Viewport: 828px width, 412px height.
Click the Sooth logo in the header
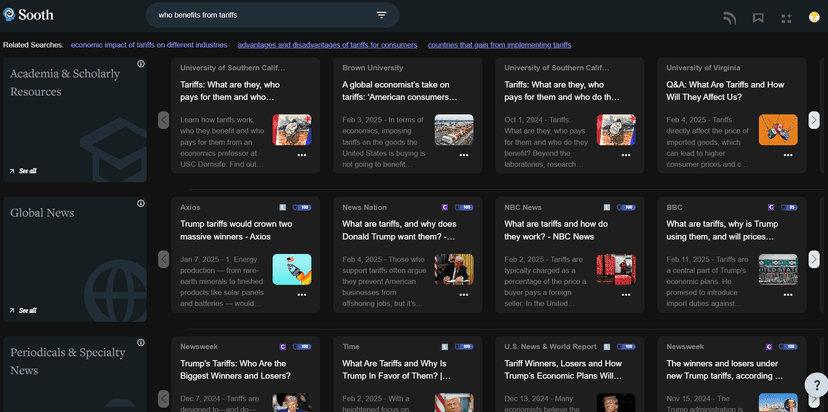pos(28,15)
